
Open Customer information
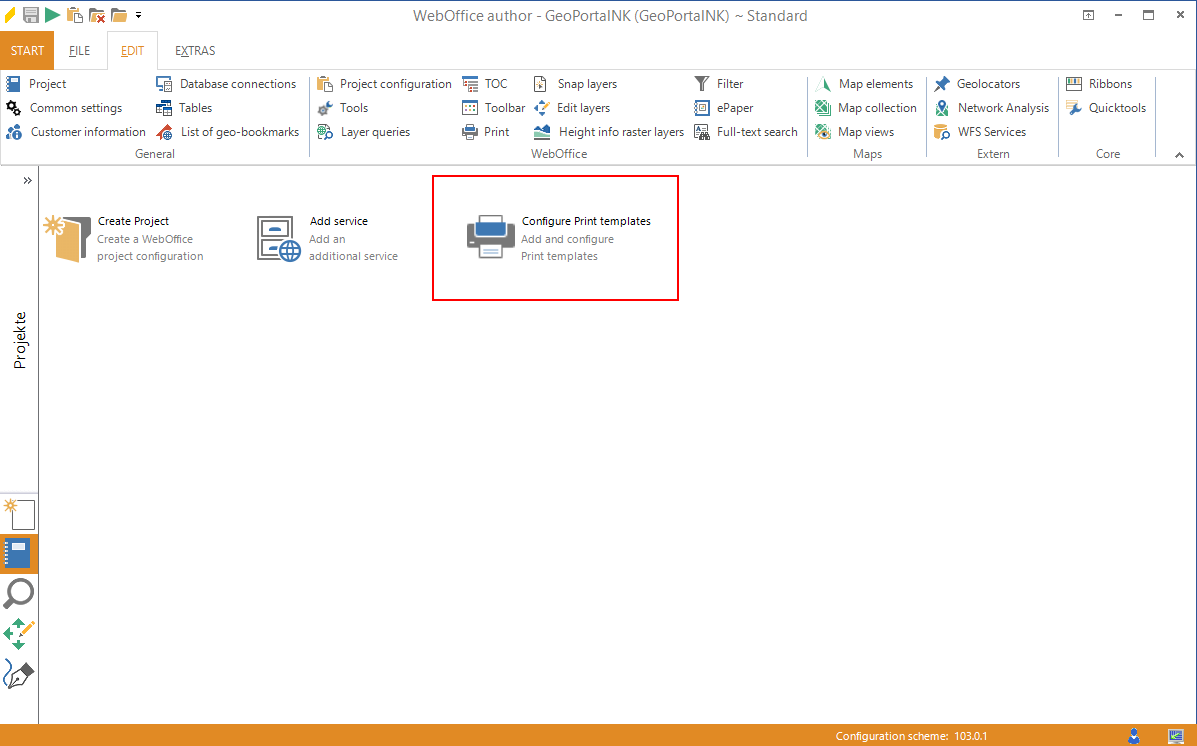pyautogui.click(x=76, y=132)
